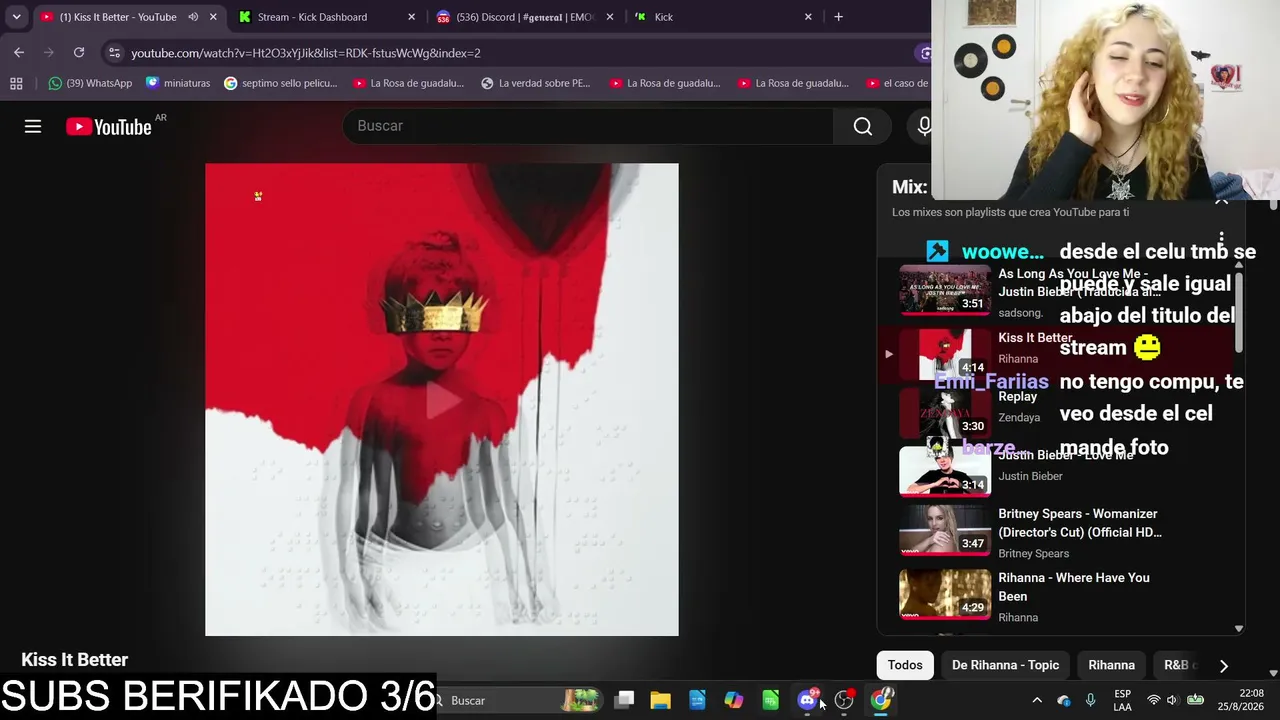Open Task View on the taskbar
1280x720 pixels.
(624, 700)
